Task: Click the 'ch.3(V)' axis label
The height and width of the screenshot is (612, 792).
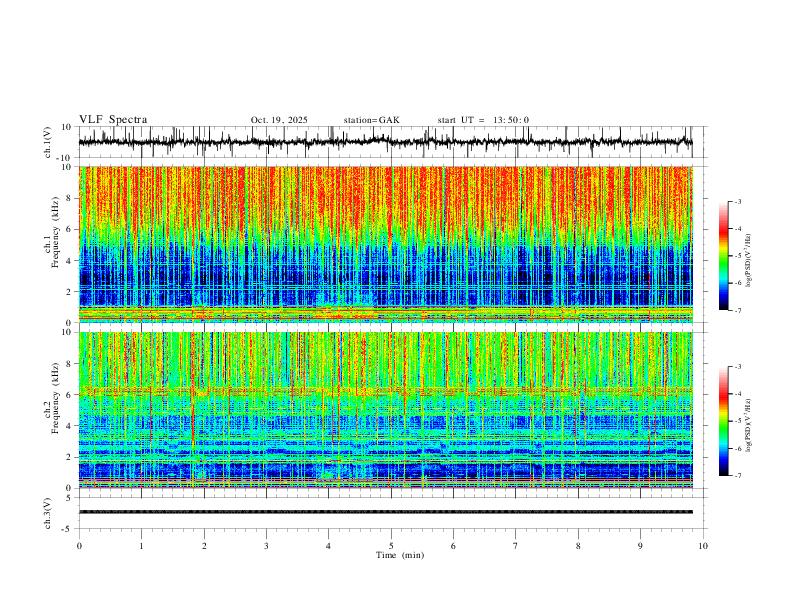Action: [x=48, y=514]
